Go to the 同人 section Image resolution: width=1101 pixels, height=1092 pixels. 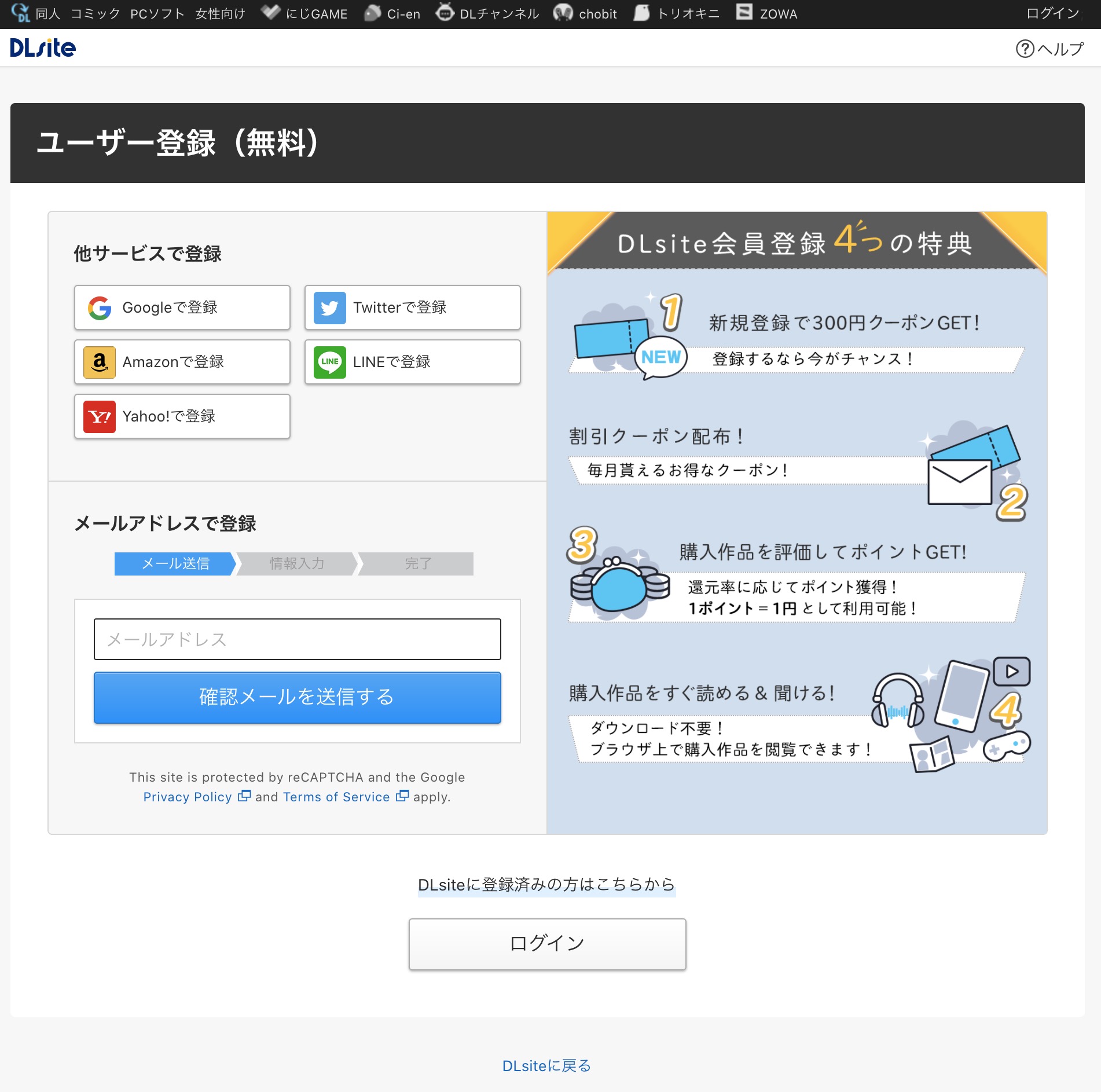tap(47, 14)
